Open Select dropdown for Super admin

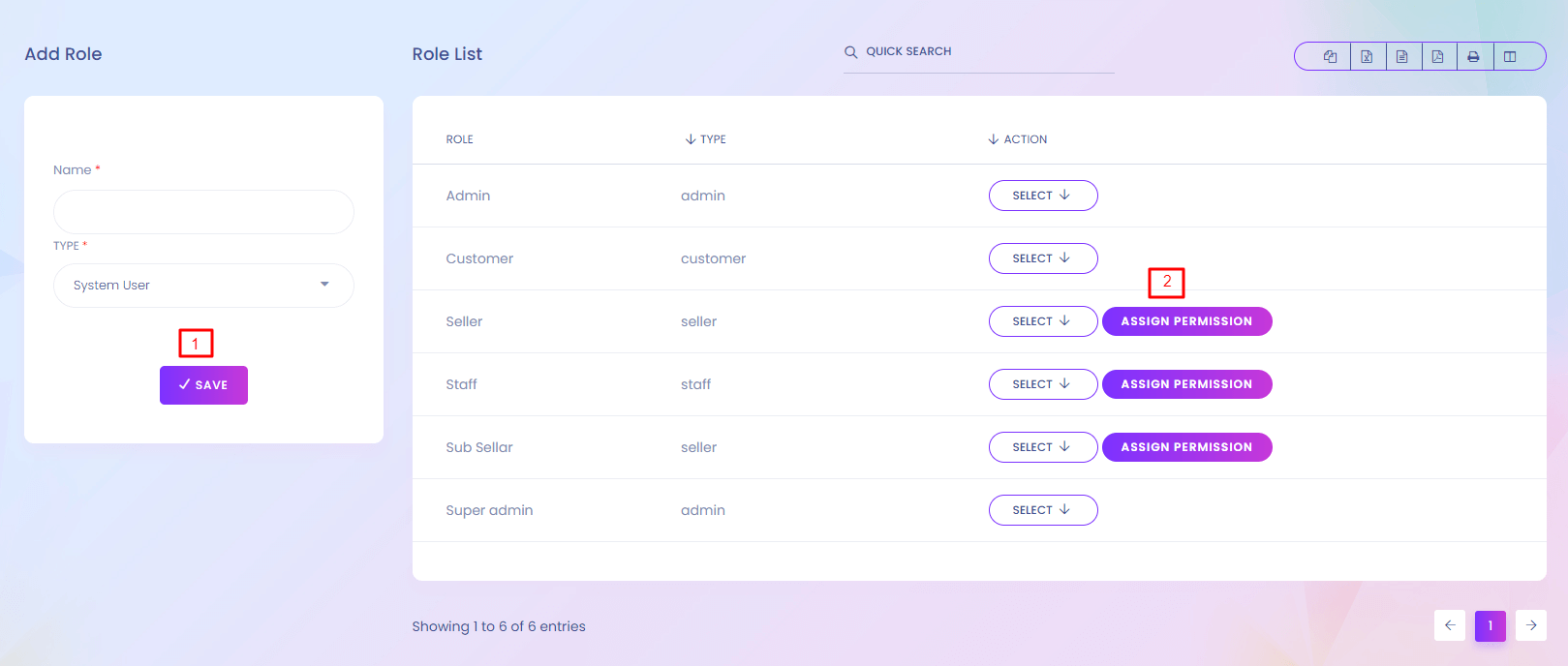(1042, 510)
